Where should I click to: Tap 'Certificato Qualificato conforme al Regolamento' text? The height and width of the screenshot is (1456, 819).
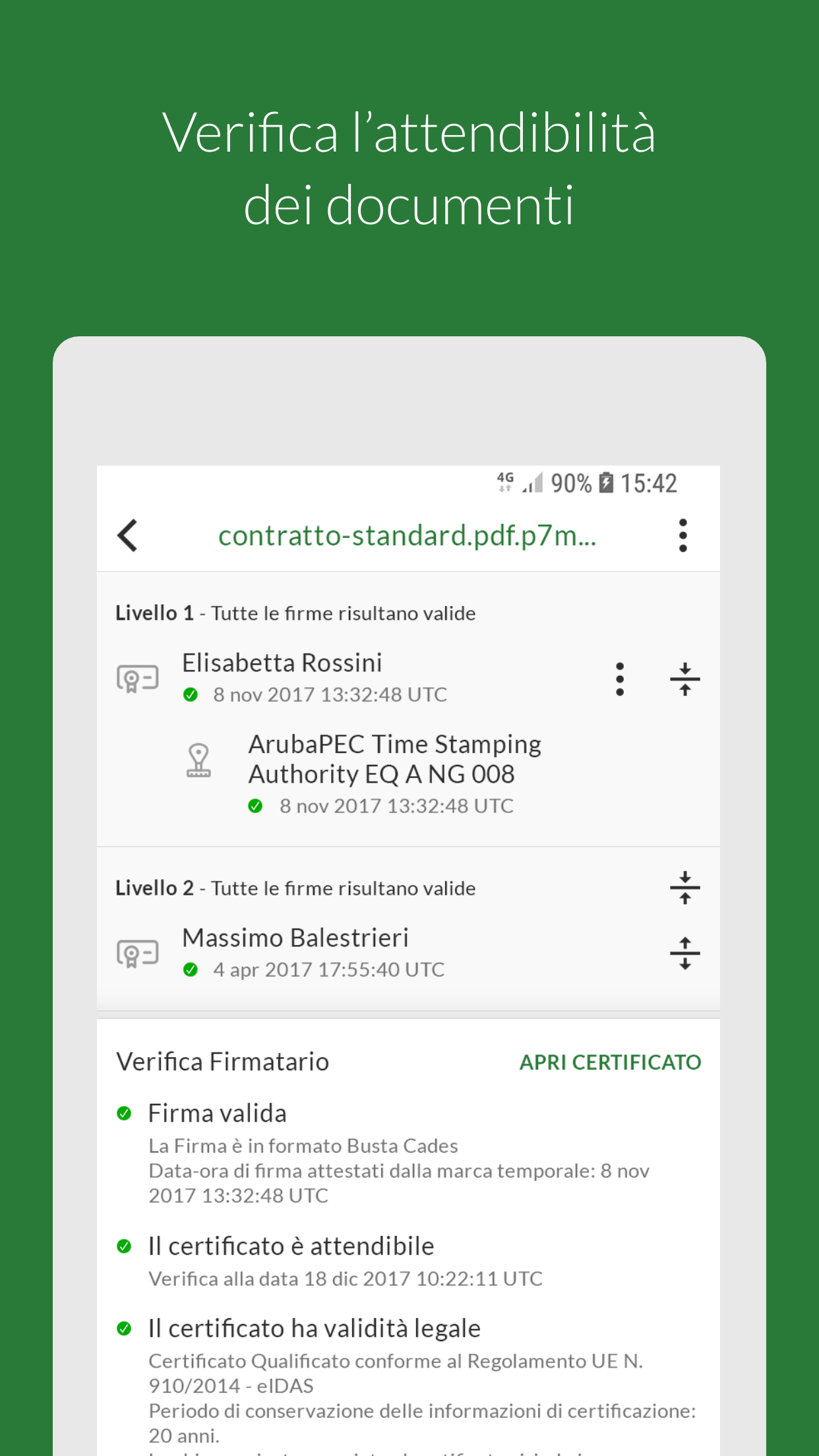tap(396, 1374)
